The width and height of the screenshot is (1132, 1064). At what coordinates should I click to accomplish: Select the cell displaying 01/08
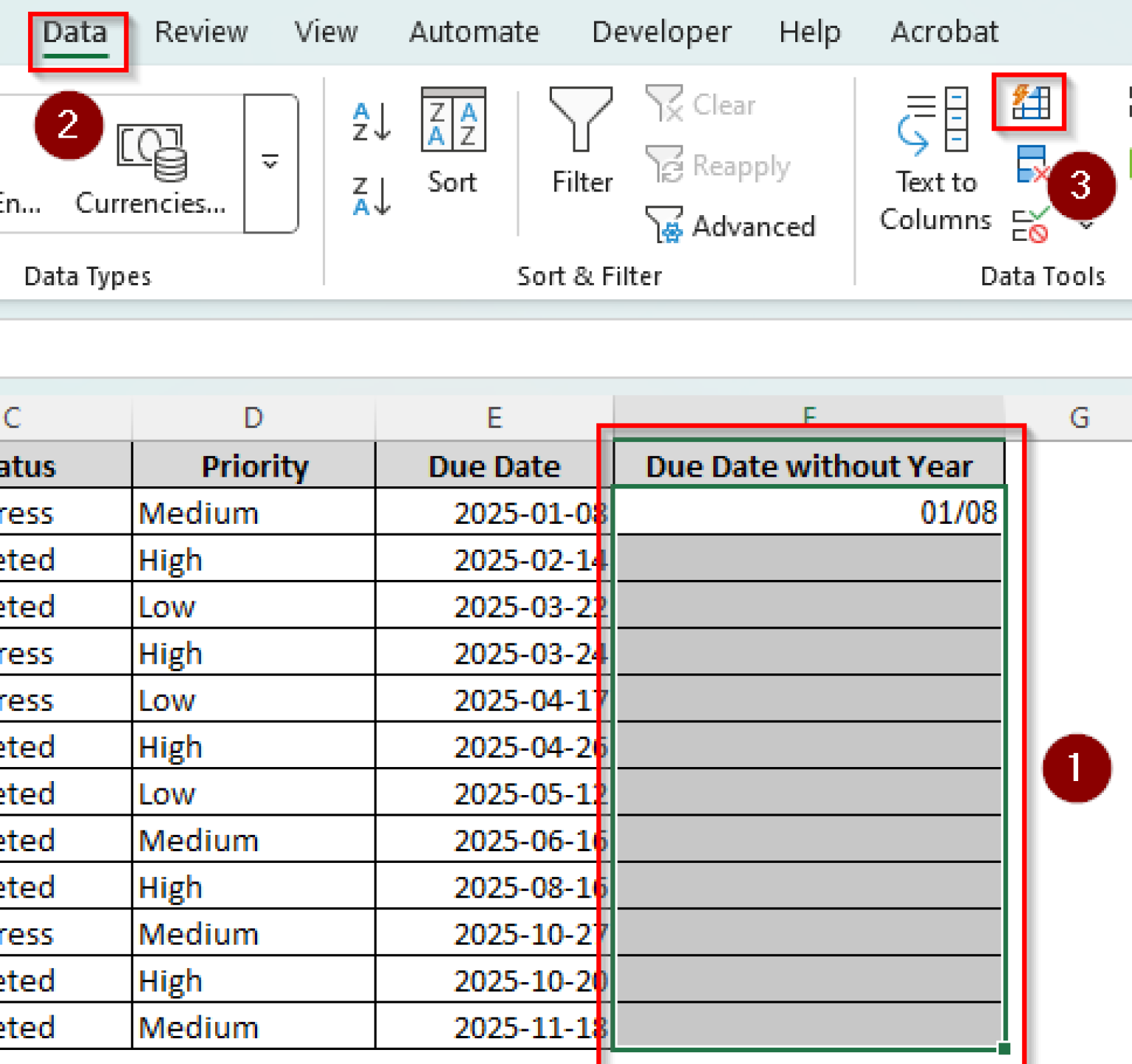[811, 512]
